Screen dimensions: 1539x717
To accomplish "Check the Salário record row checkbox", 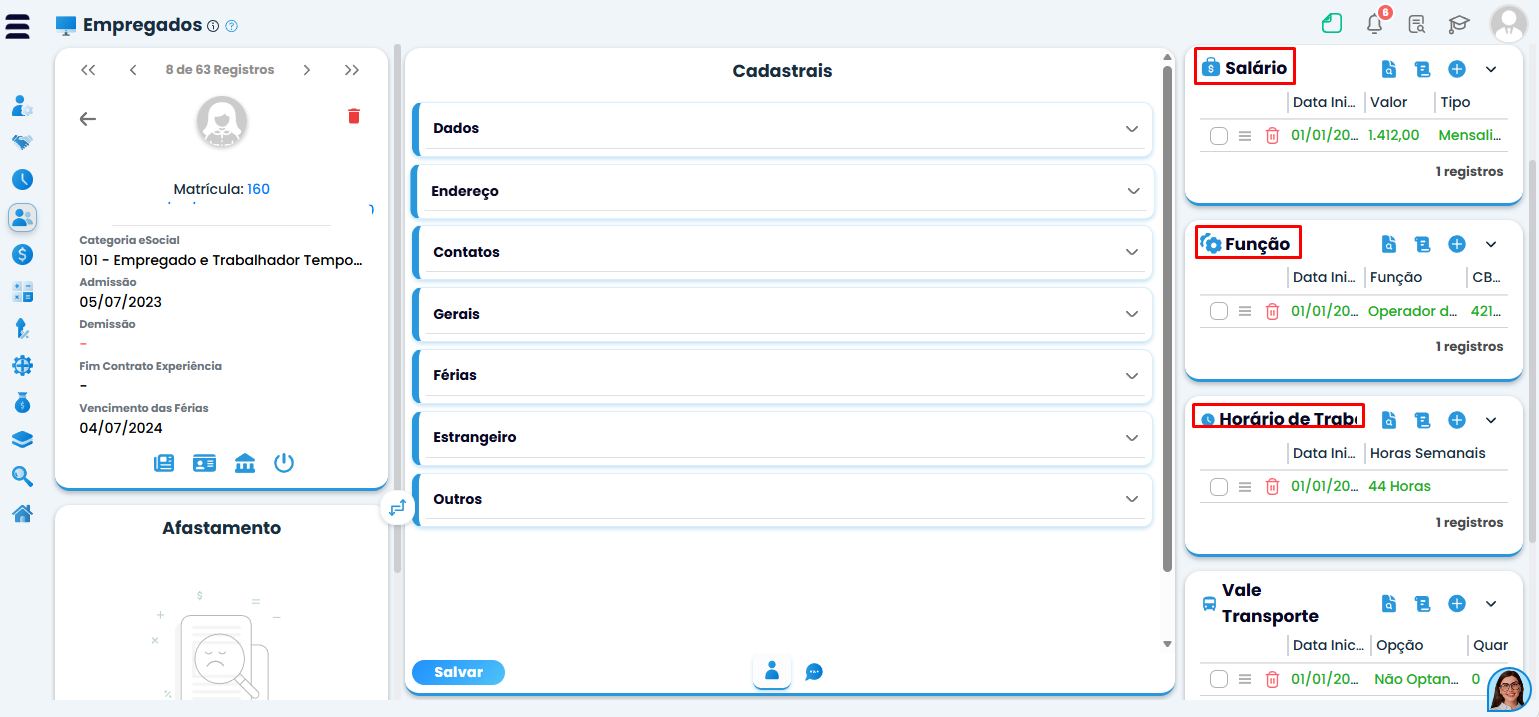I will (1218, 136).
